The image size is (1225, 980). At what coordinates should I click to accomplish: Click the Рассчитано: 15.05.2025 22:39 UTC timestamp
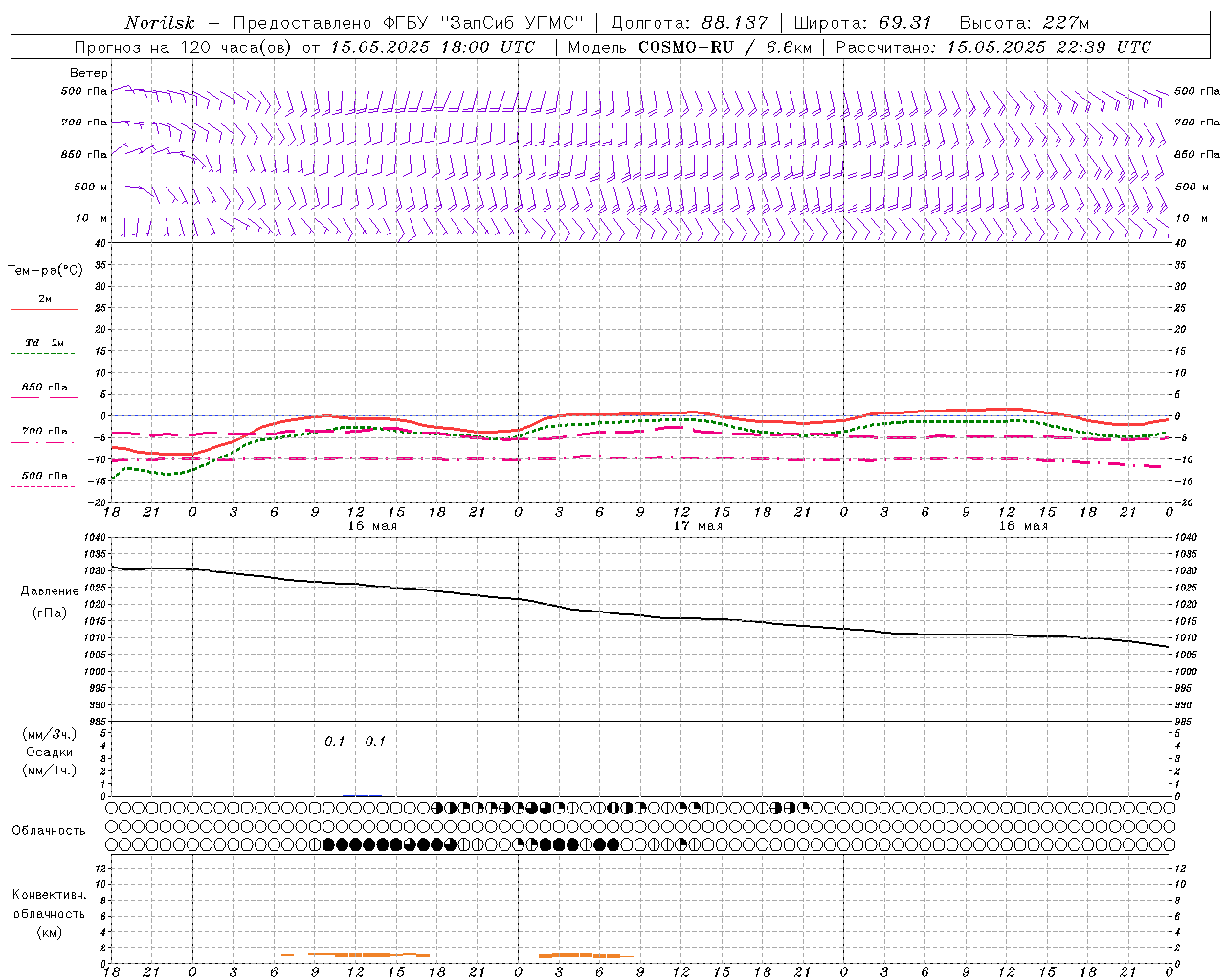click(x=993, y=47)
